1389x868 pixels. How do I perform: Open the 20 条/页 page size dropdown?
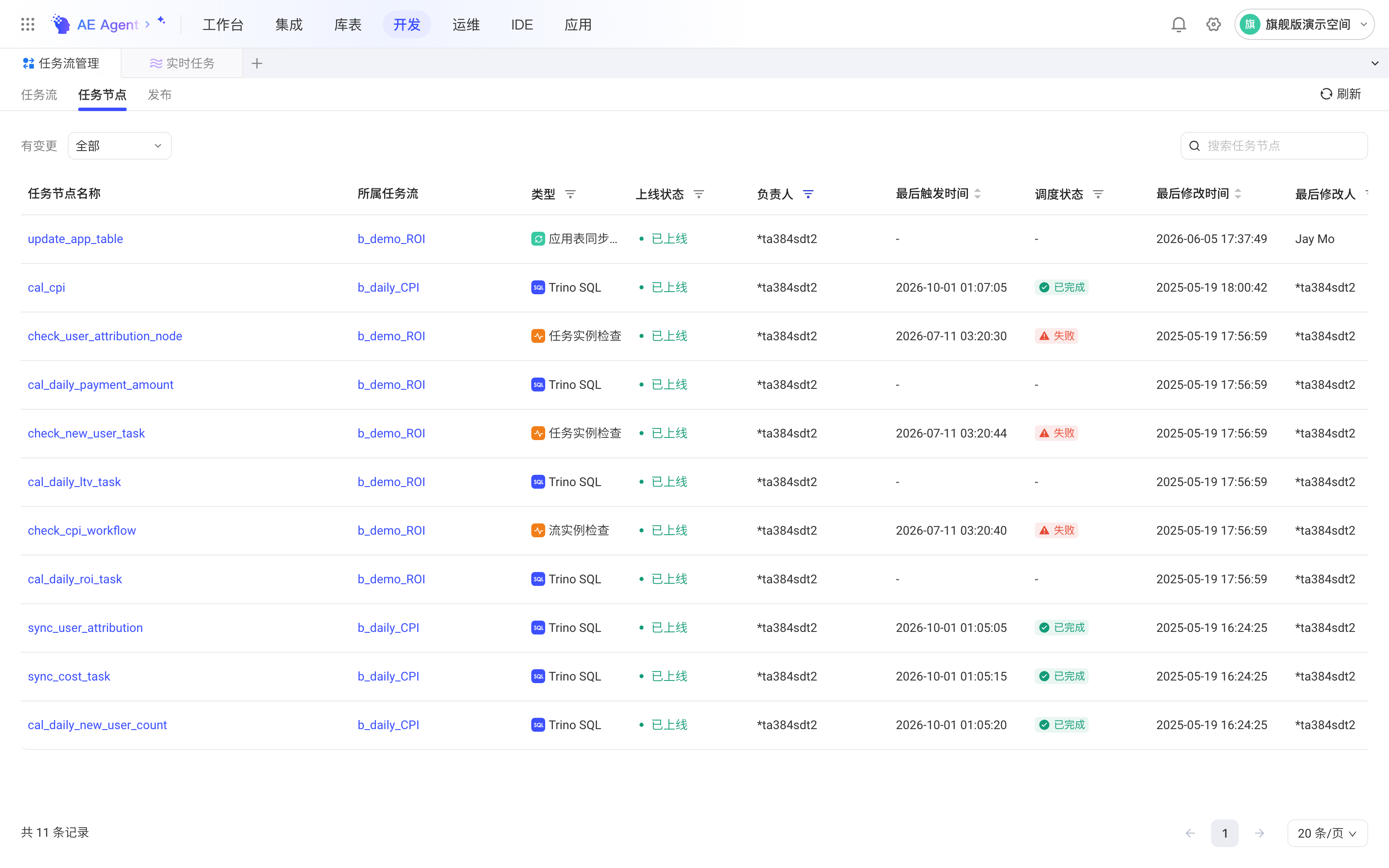click(x=1327, y=833)
